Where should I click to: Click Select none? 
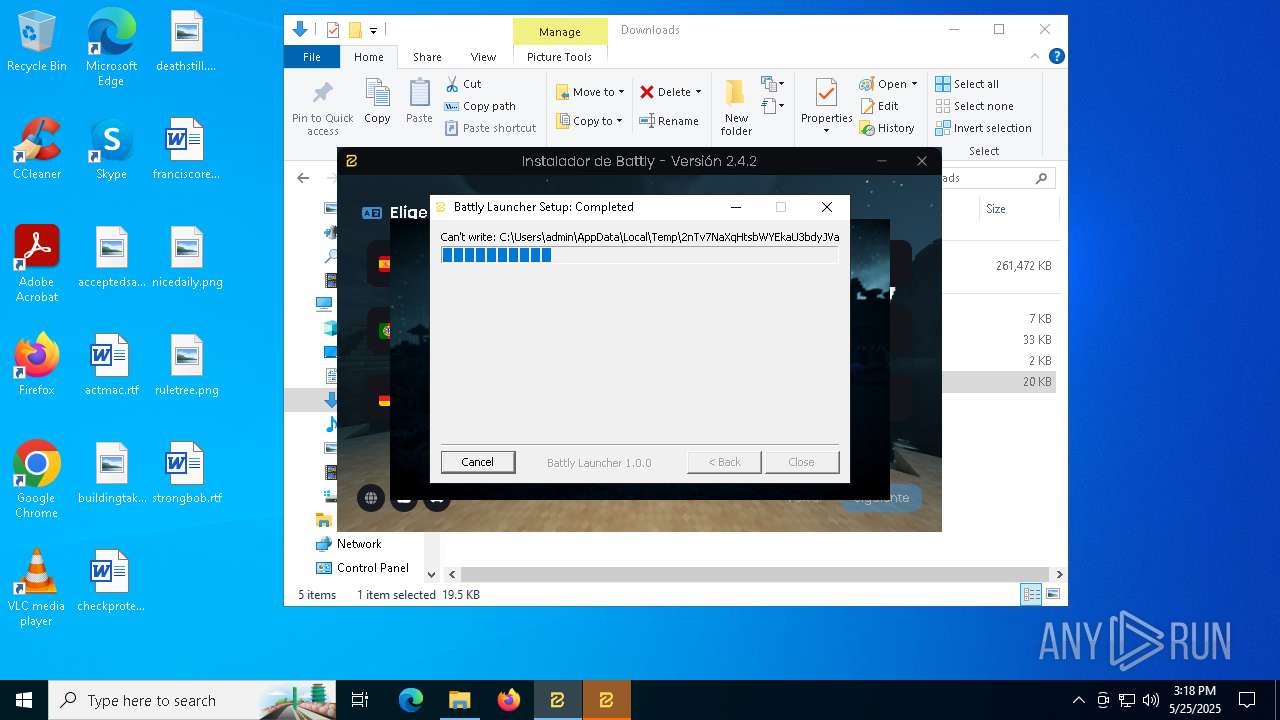975,106
